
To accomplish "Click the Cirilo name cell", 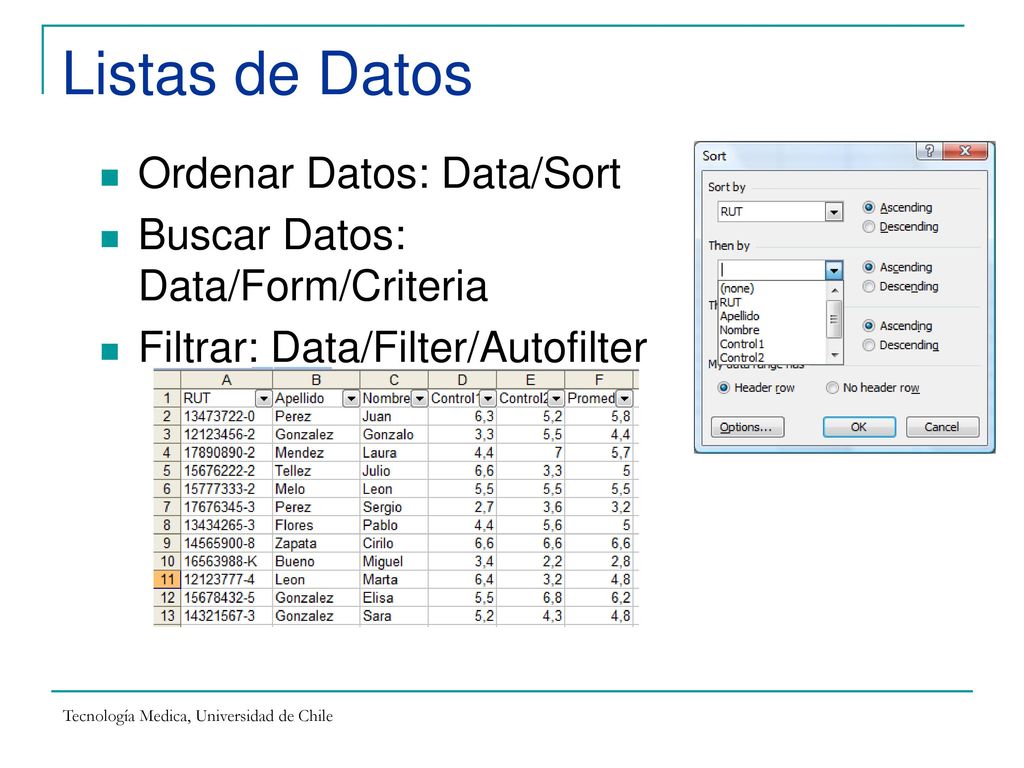I will click(x=394, y=543).
